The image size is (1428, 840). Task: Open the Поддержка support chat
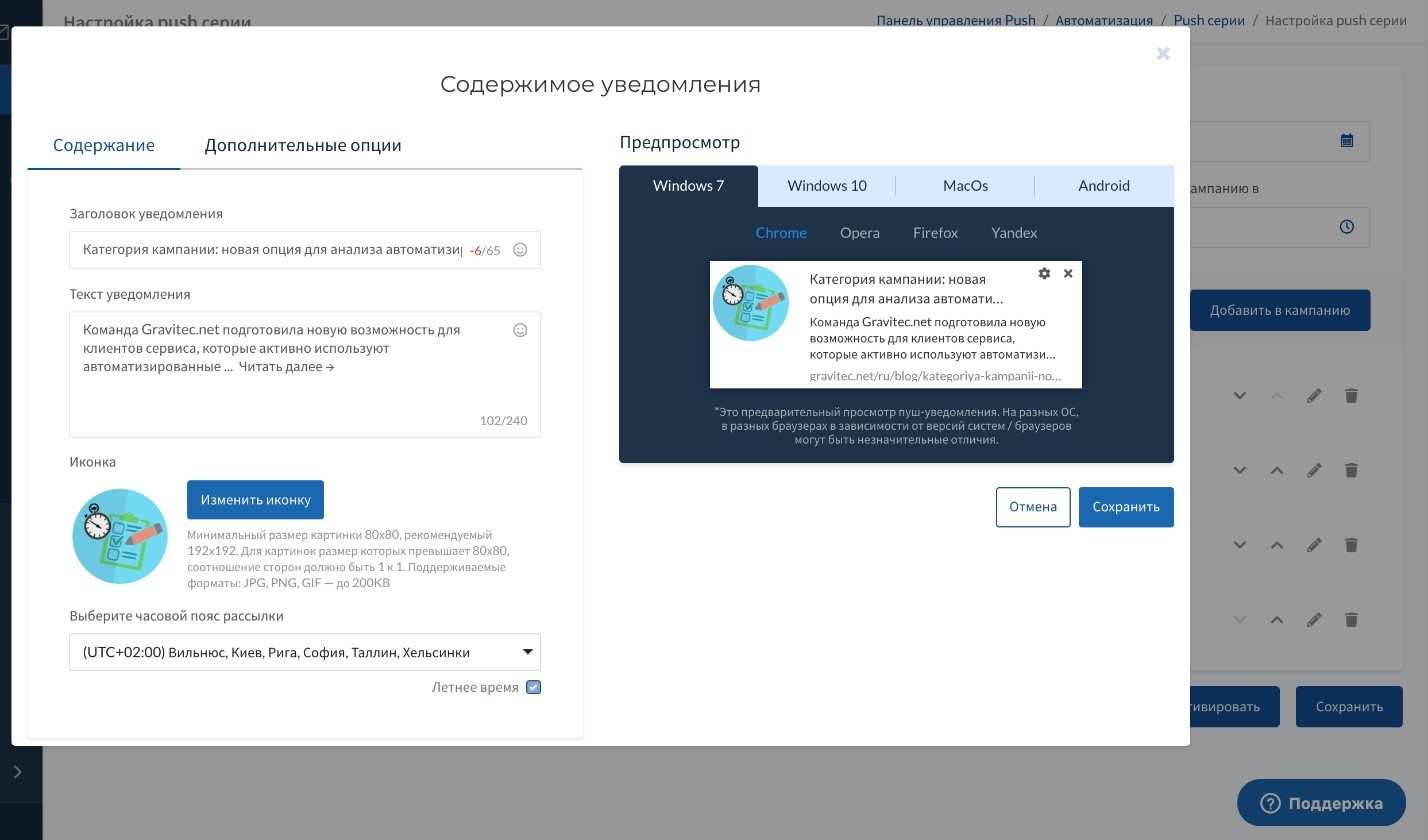coord(1321,803)
